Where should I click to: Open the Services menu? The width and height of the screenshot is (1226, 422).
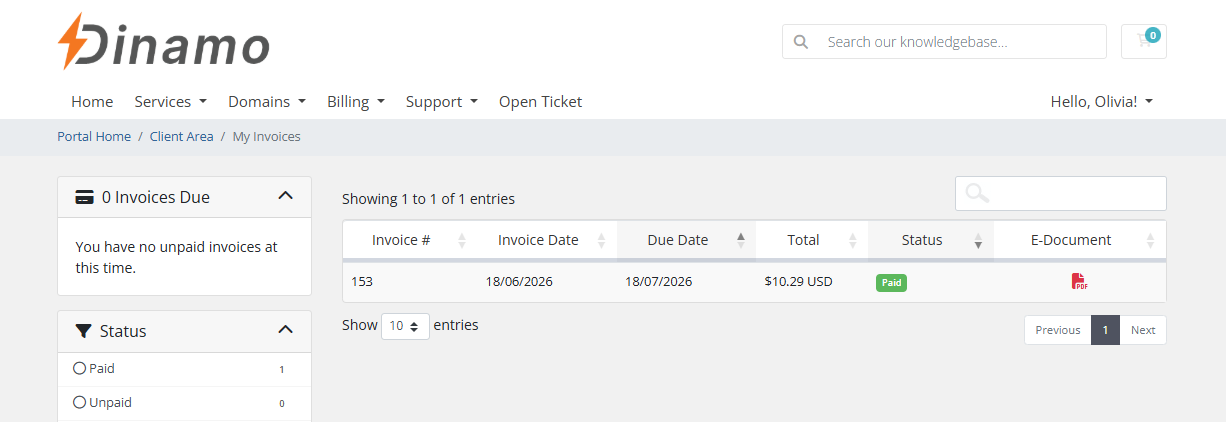pos(170,101)
